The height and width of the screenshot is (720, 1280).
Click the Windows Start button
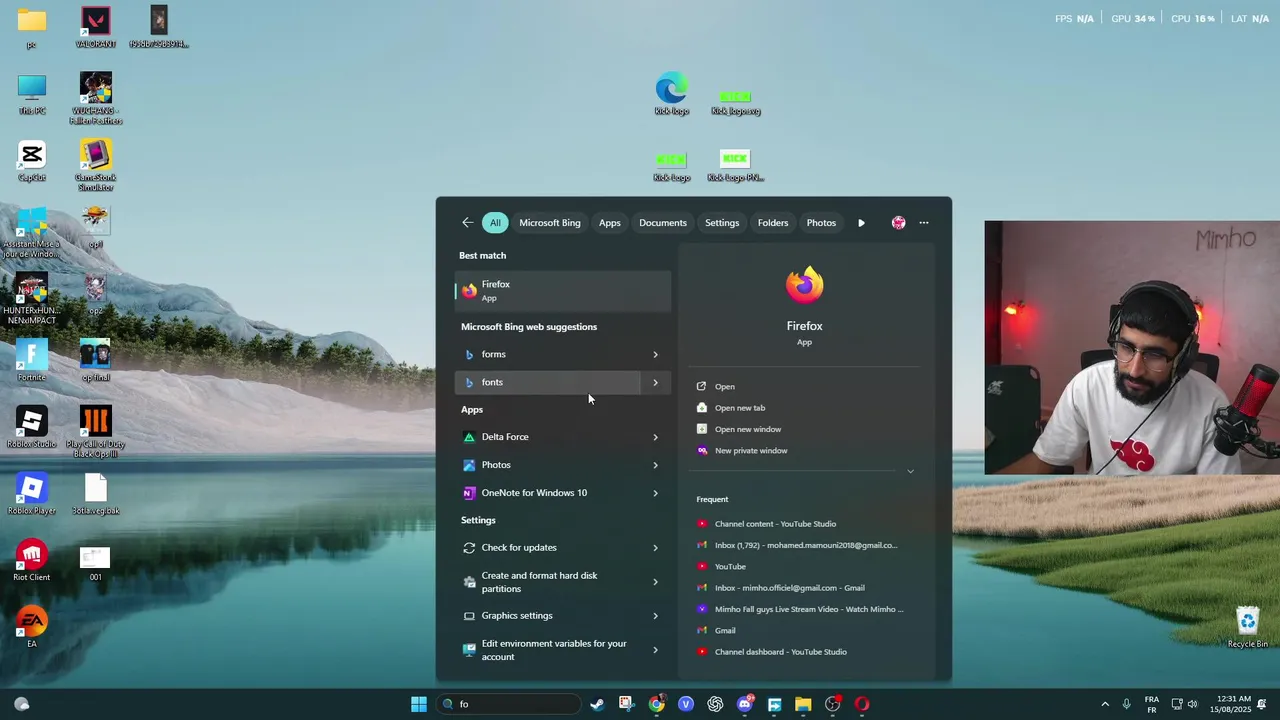(x=419, y=704)
